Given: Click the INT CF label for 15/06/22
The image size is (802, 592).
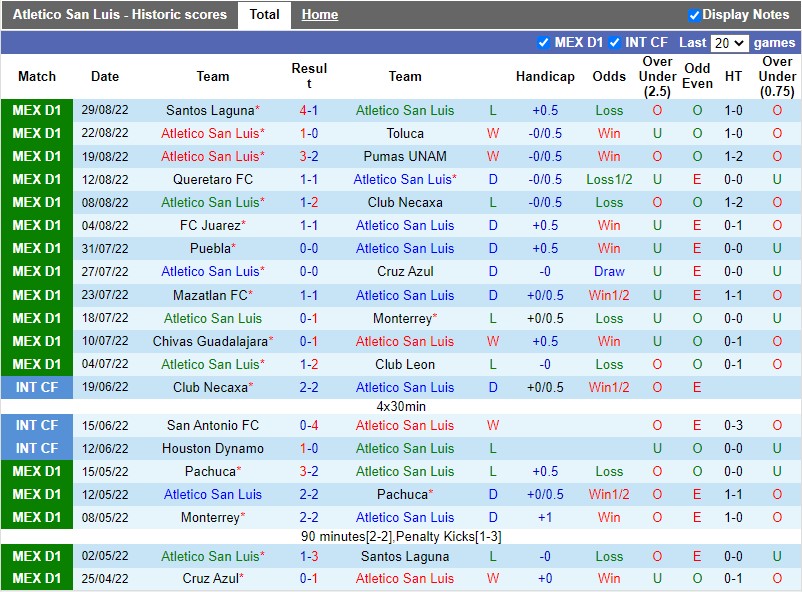Looking at the screenshot, I should pyautogui.click(x=37, y=426).
